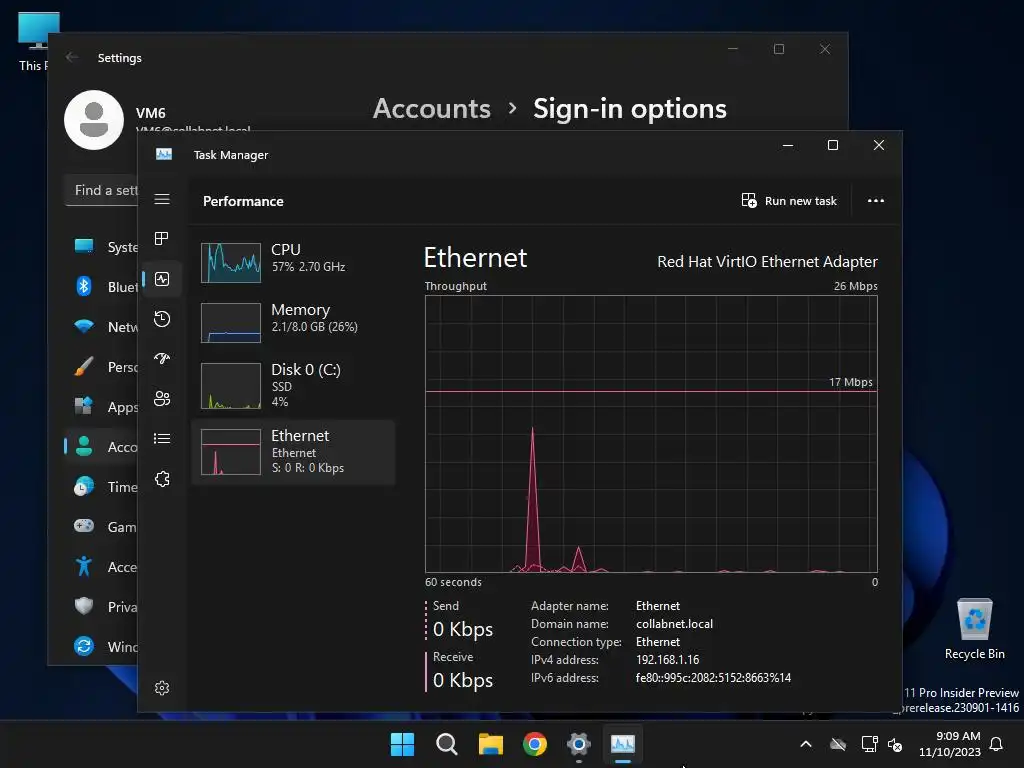
Task: Open Processes page in Task Manager sidebar
Action: pos(162,238)
